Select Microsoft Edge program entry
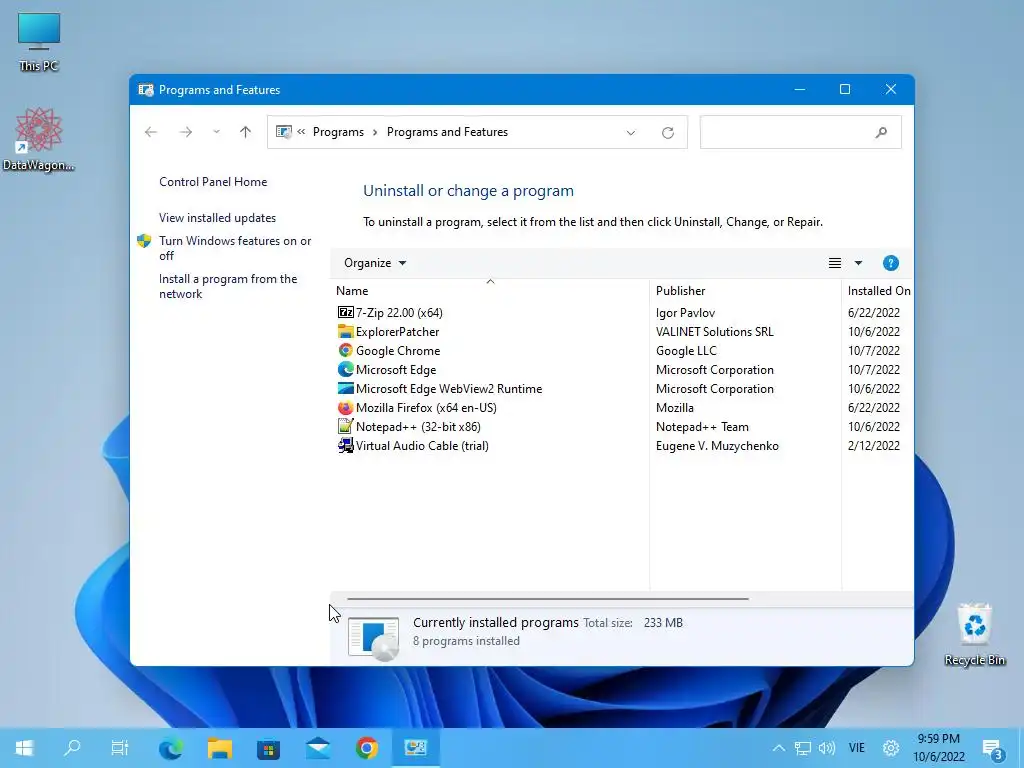 click(x=396, y=369)
